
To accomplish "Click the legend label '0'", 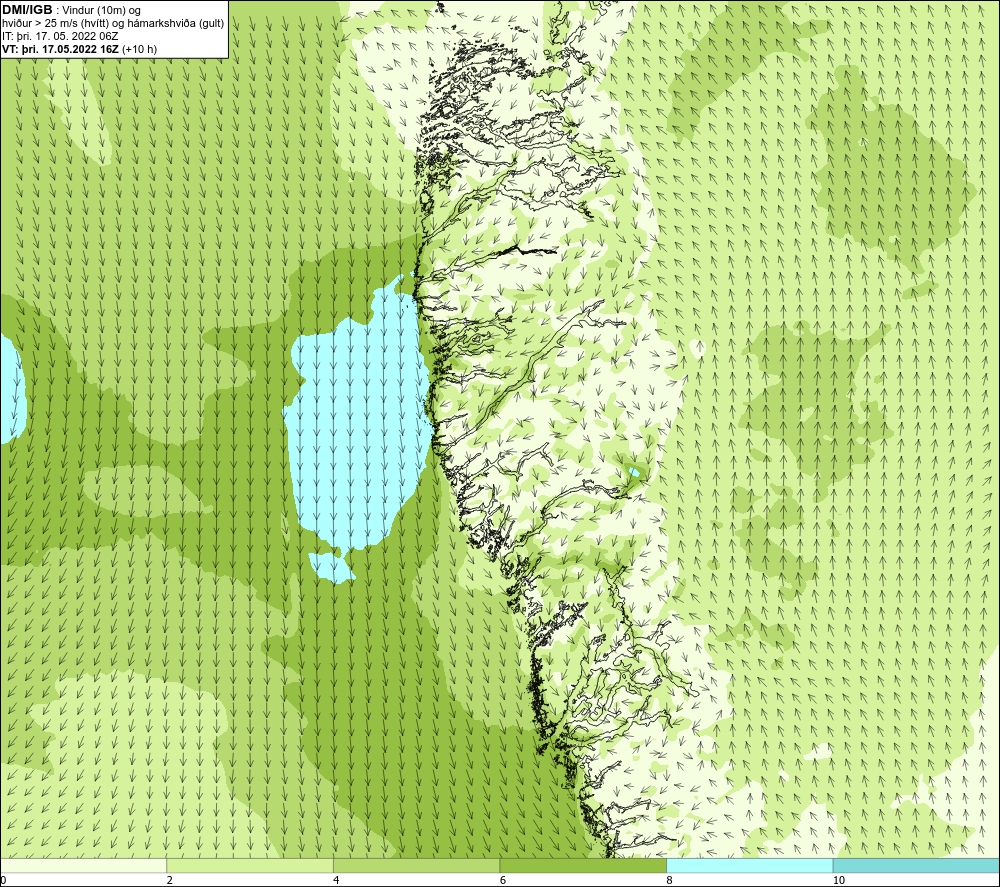I will 3,880.
